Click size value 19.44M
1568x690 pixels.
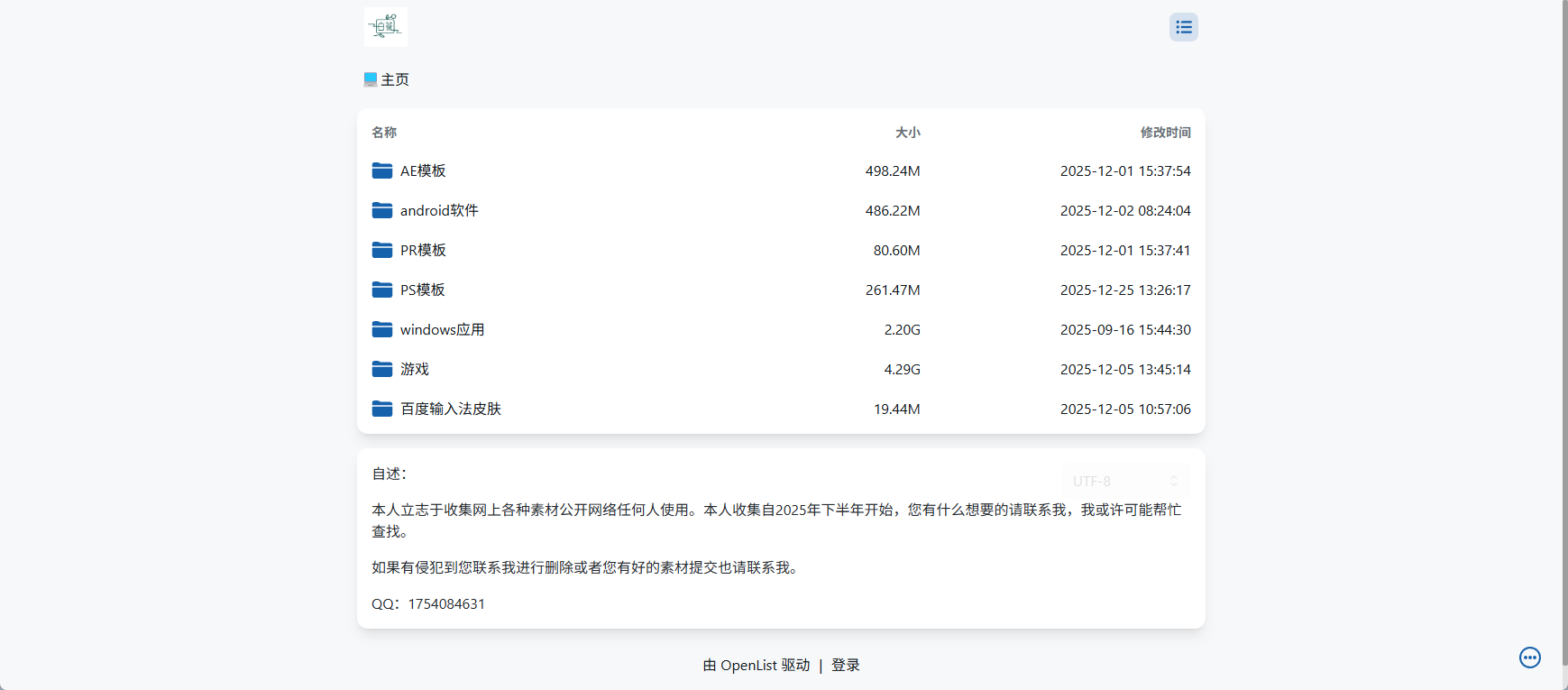(x=896, y=409)
